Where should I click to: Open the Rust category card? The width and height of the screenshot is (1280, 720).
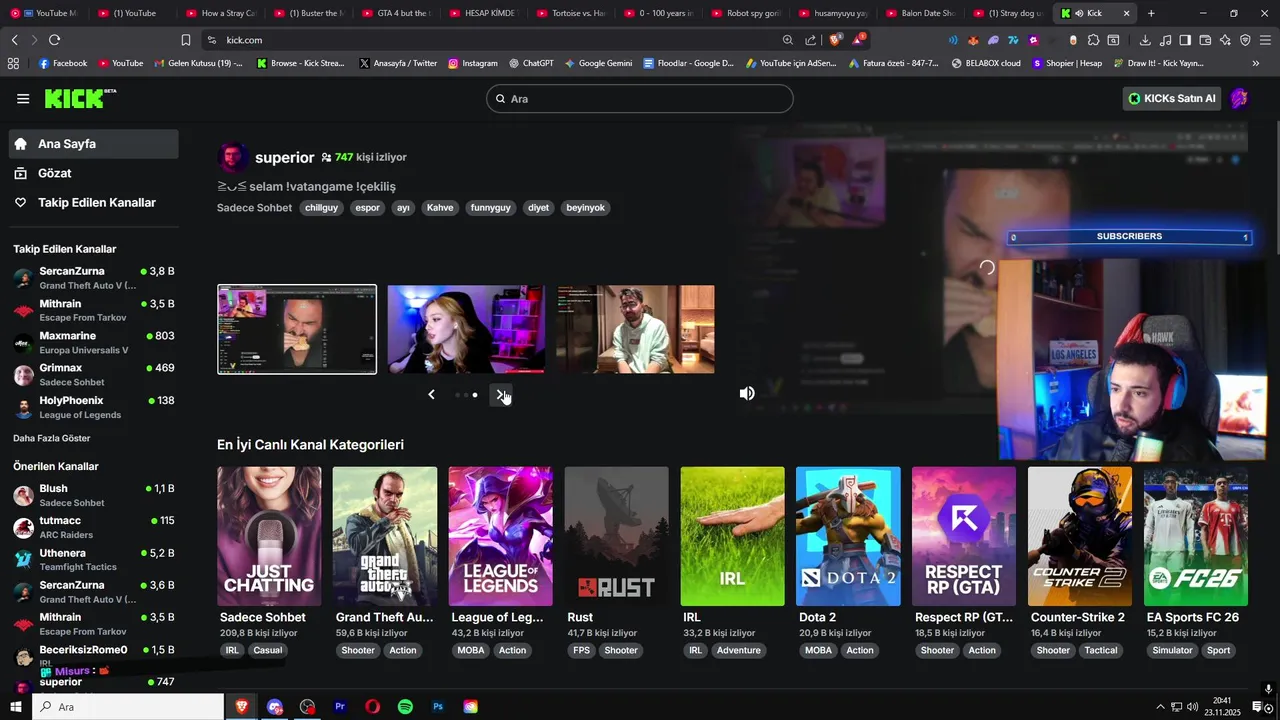click(616, 536)
